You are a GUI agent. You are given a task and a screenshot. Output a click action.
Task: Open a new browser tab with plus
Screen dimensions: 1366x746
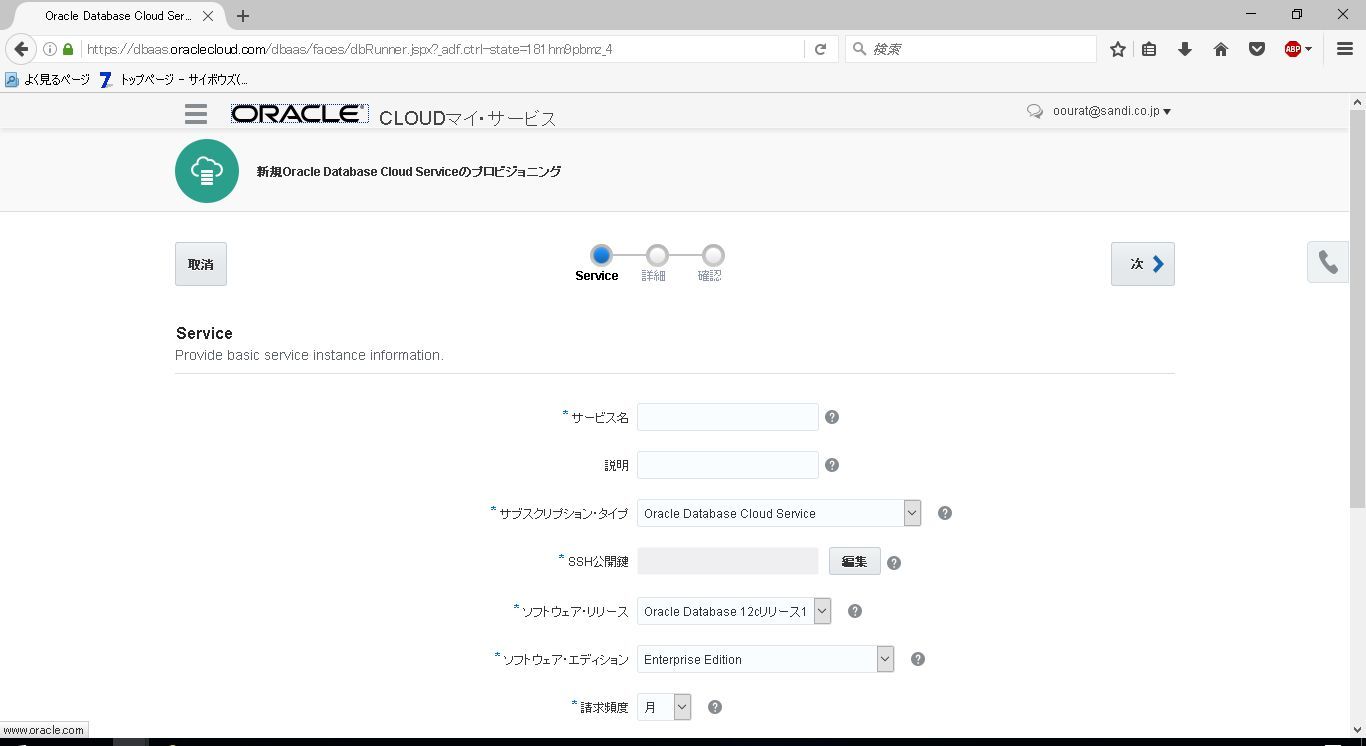point(243,16)
